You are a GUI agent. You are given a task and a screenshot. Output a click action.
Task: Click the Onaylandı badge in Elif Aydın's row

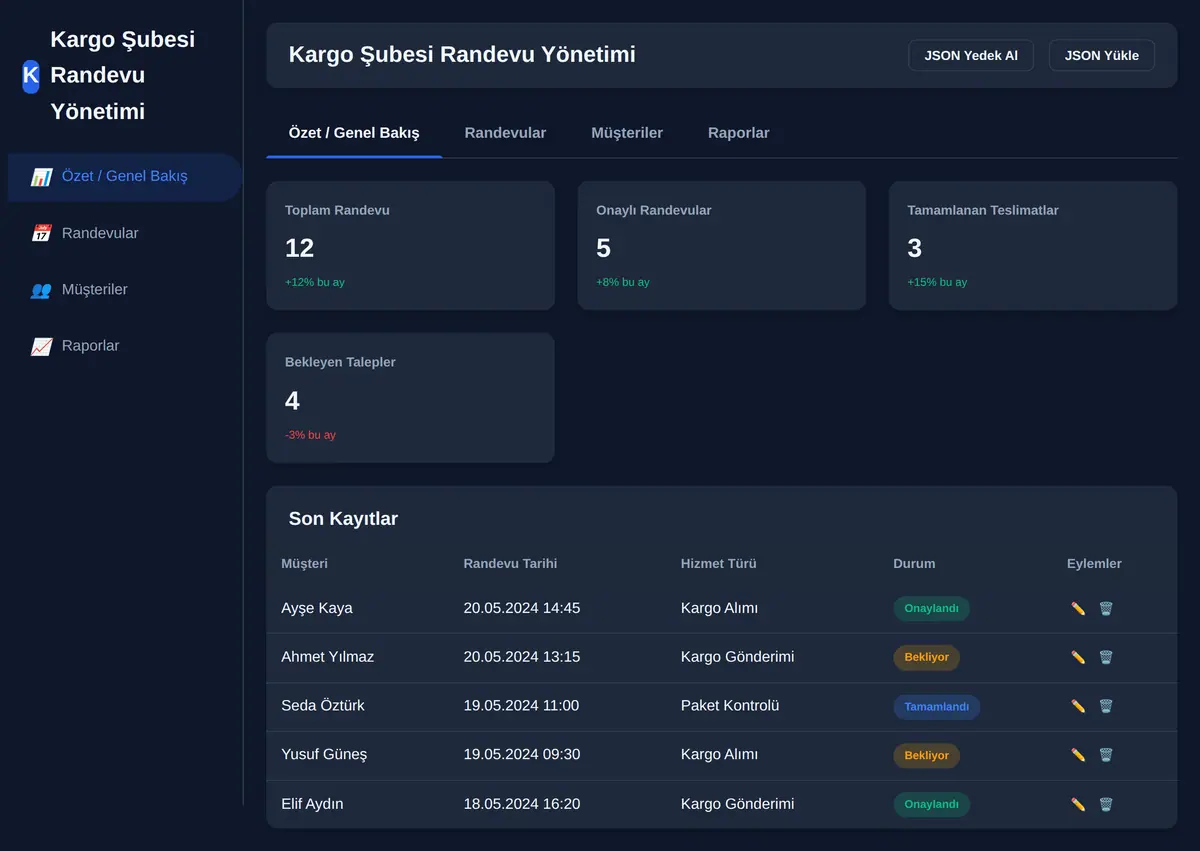coord(931,804)
